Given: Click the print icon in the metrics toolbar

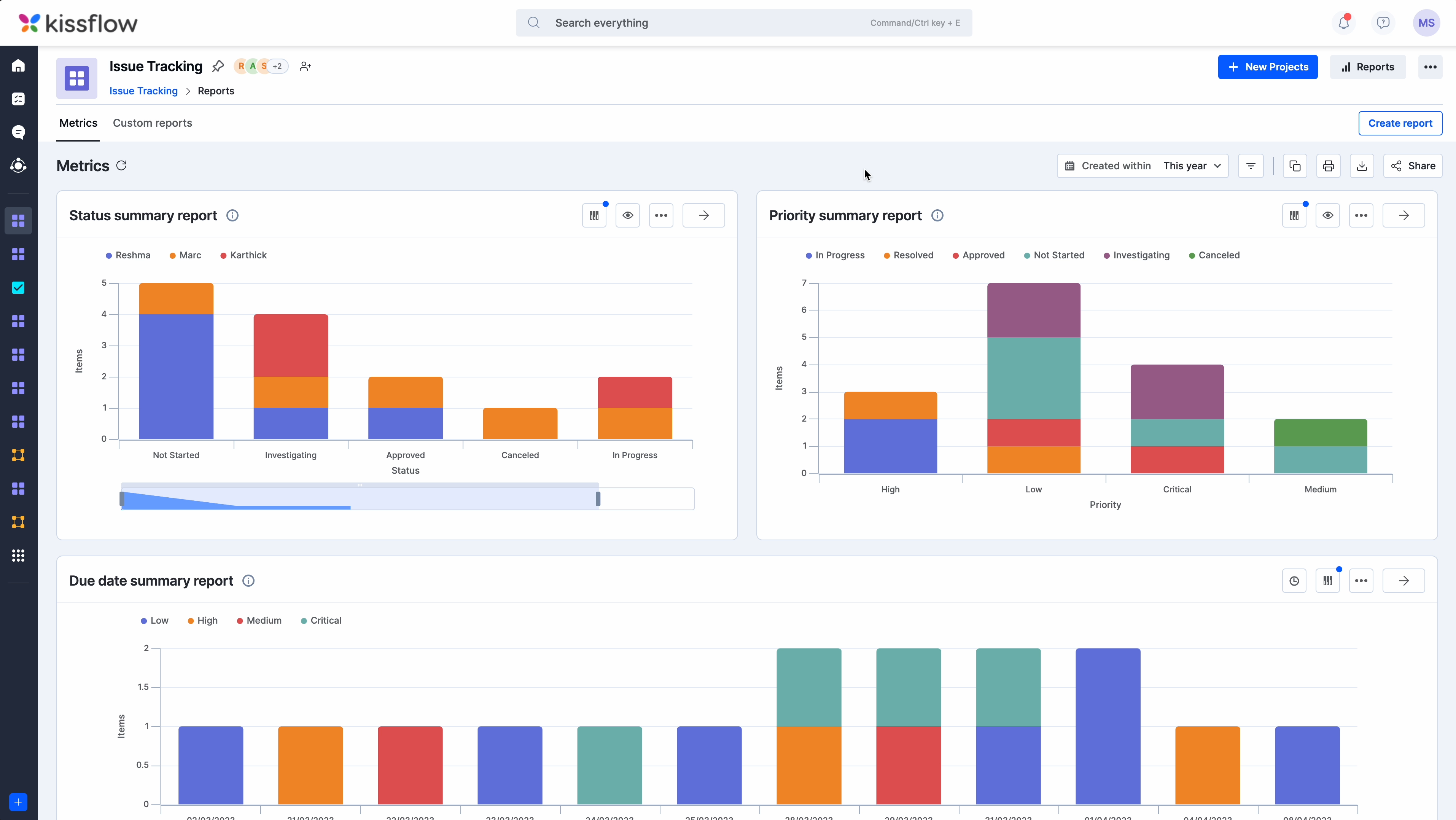Looking at the screenshot, I should click(1328, 165).
